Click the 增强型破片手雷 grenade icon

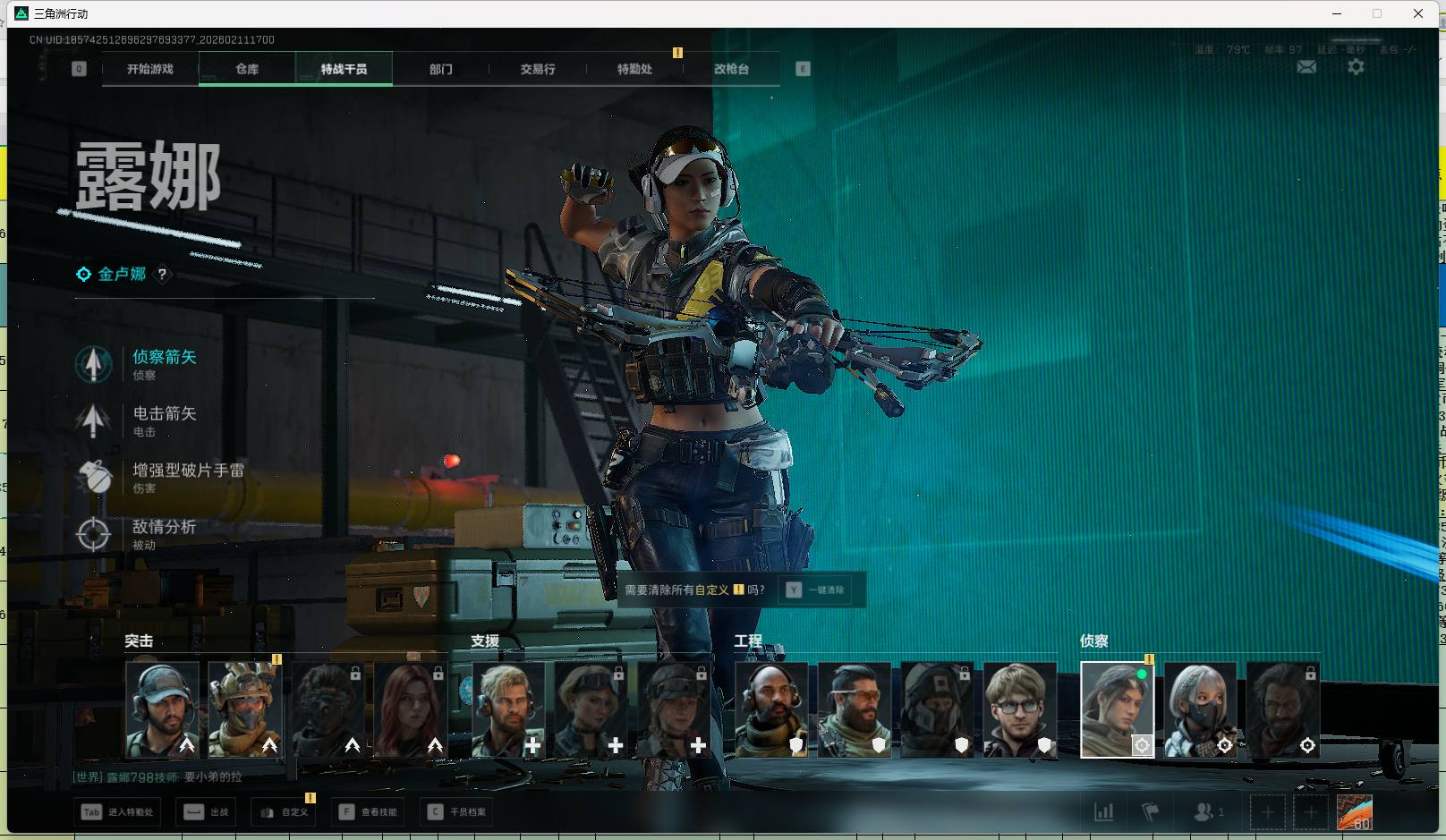pyautogui.click(x=93, y=478)
